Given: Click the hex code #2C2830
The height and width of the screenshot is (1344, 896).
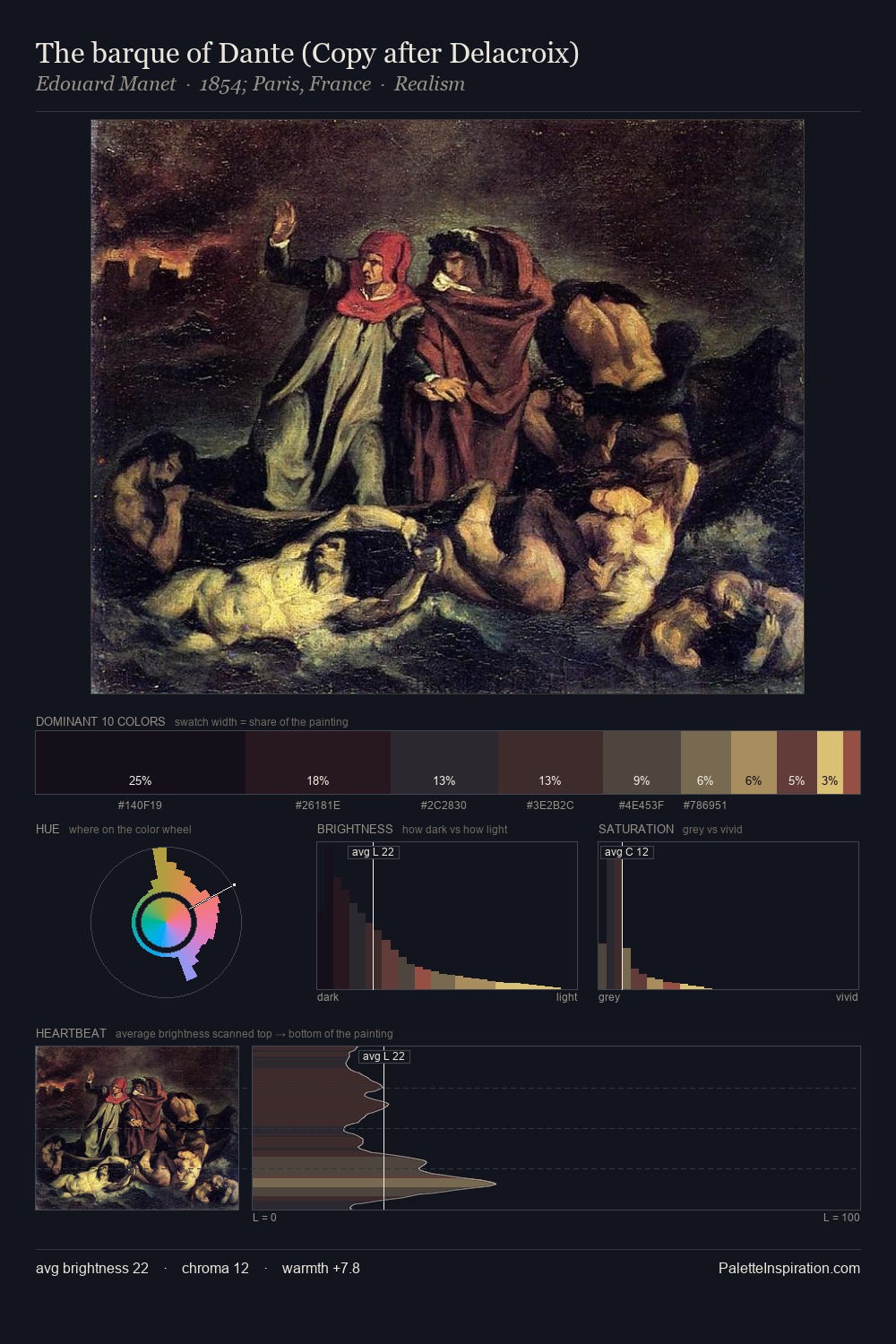Looking at the screenshot, I should (x=444, y=806).
